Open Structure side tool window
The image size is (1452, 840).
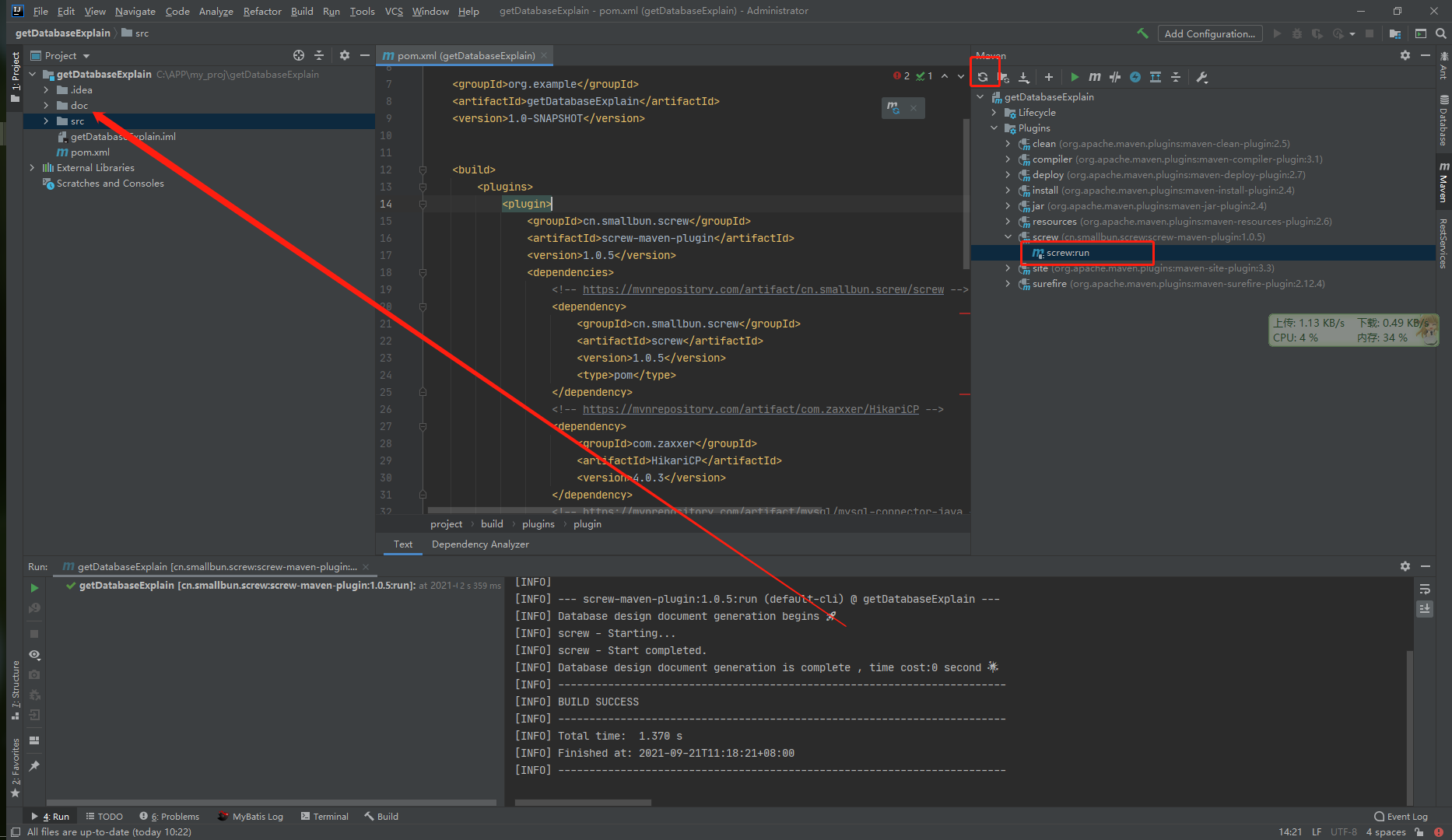[16, 690]
